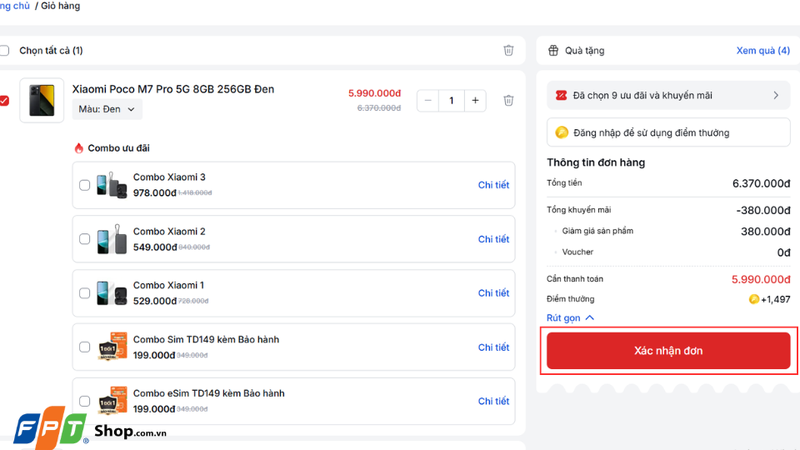Click the quantity field showing 1
Image resolution: width=800 pixels, height=450 pixels.
tap(452, 101)
